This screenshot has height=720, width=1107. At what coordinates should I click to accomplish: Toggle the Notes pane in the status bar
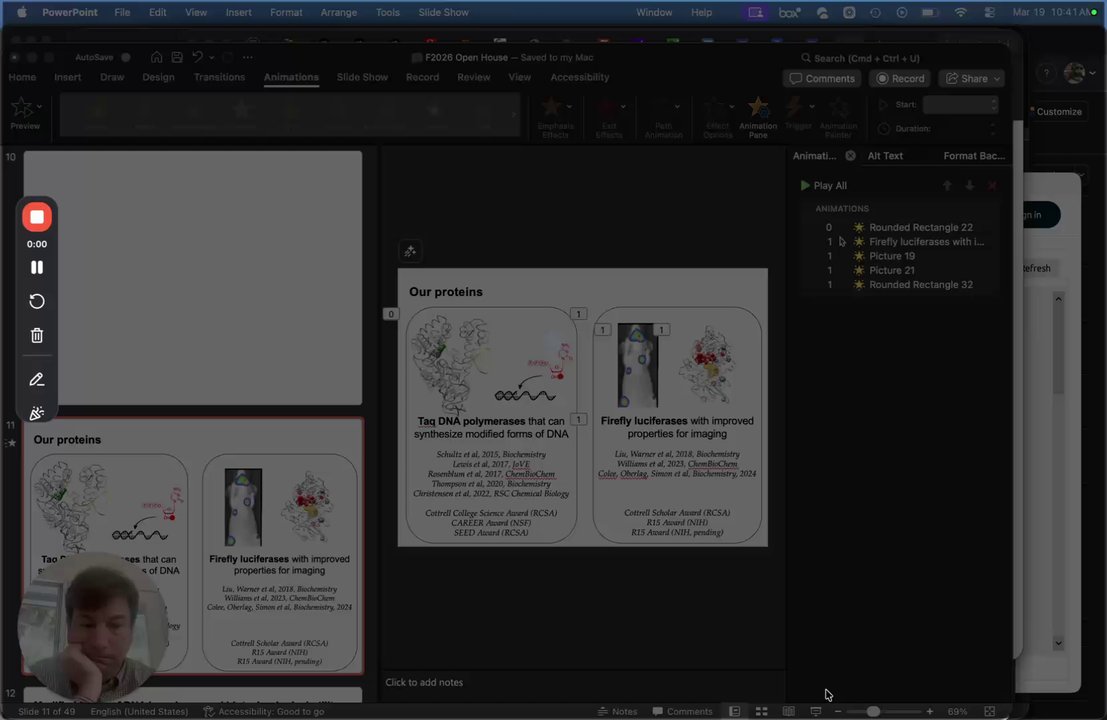pos(616,711)
